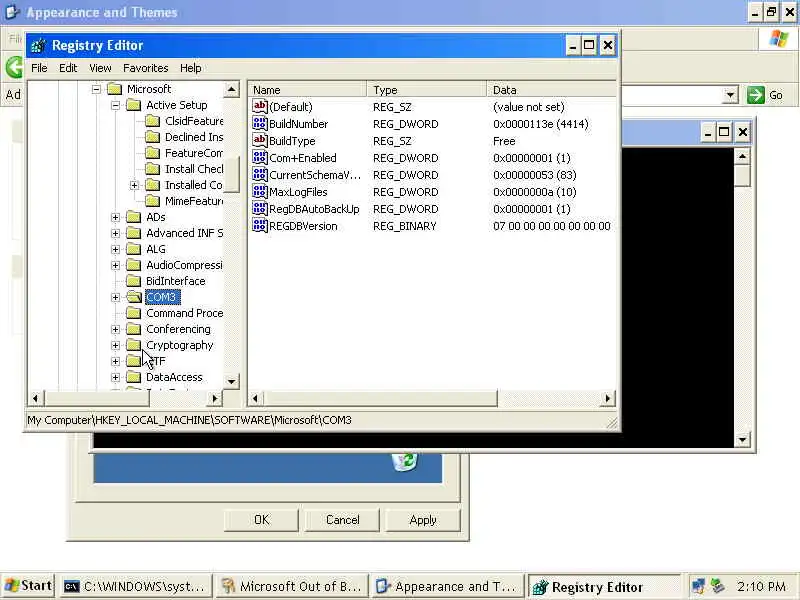Select the BuildNumber DWORD value icon

click(260, 123)
